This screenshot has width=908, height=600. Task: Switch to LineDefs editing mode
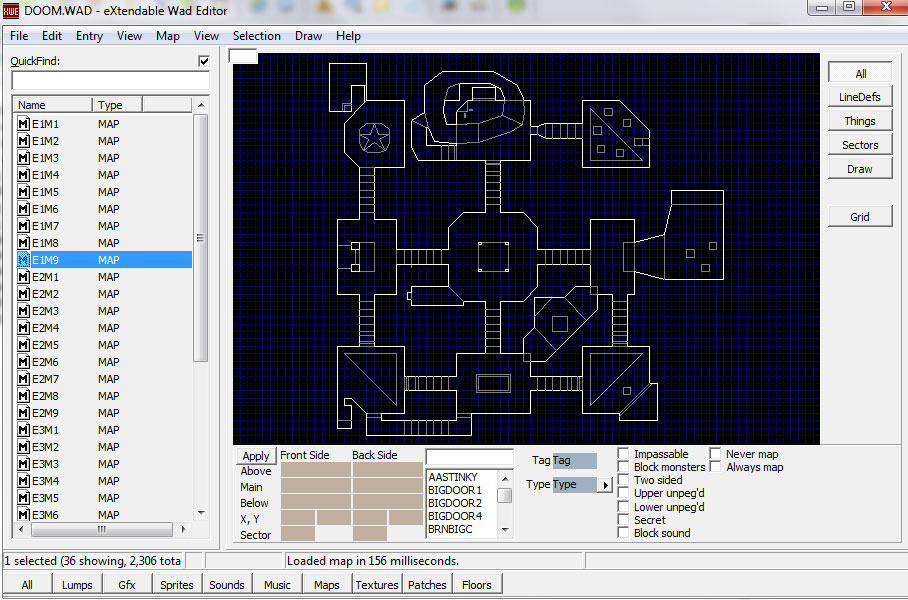[x=860, y=97]
